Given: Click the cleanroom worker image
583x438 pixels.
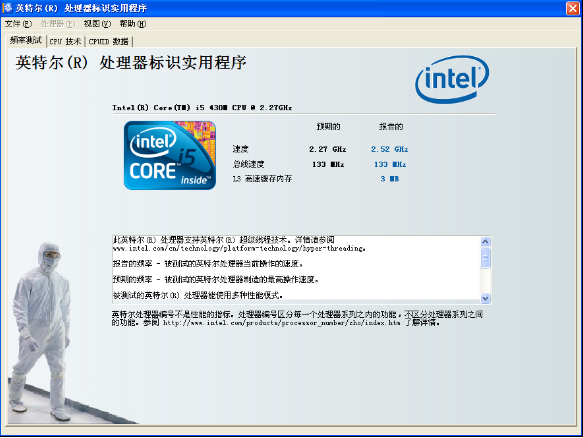Looking at the screenshot, I should click(41, 332).
